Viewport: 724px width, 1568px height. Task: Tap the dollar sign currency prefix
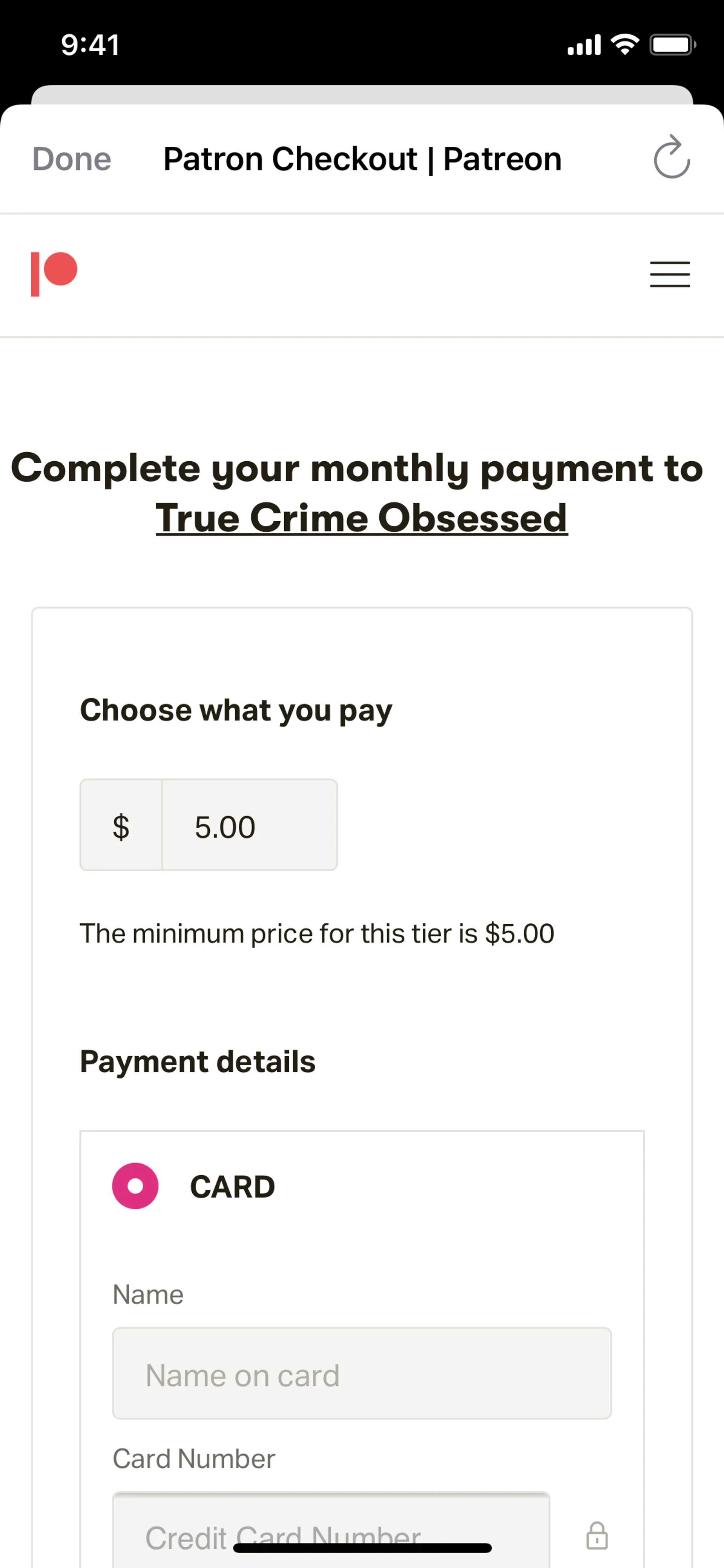coord(121,825)
